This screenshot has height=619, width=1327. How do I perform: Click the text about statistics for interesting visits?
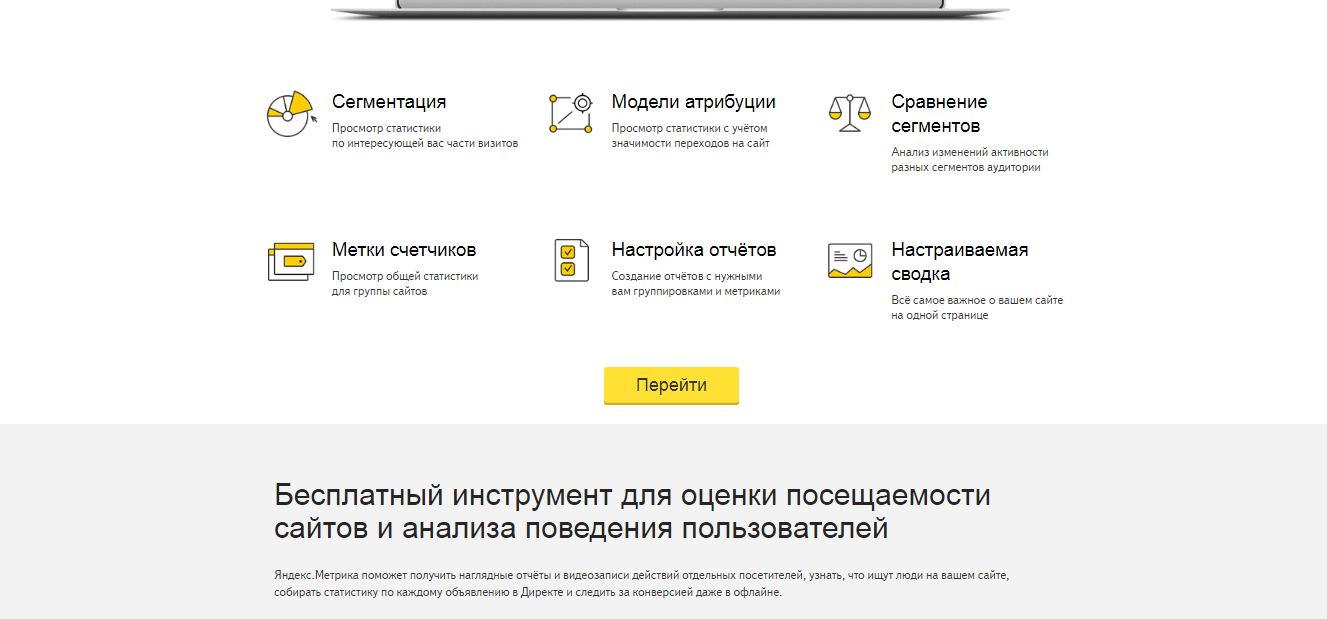point(424,136)
